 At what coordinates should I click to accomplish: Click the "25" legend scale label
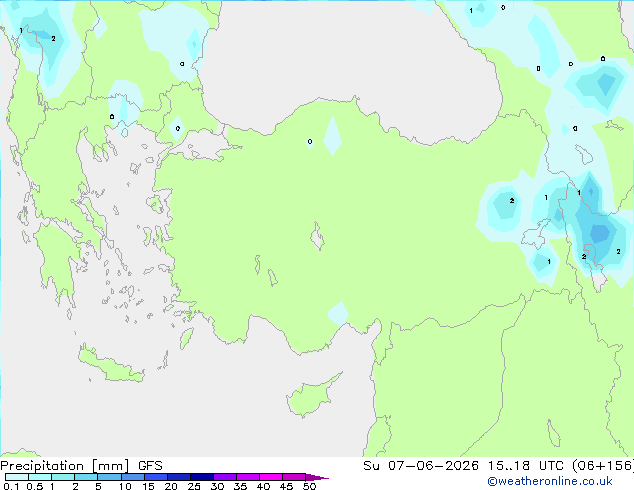pyautogui.click(x=194, y=486)
